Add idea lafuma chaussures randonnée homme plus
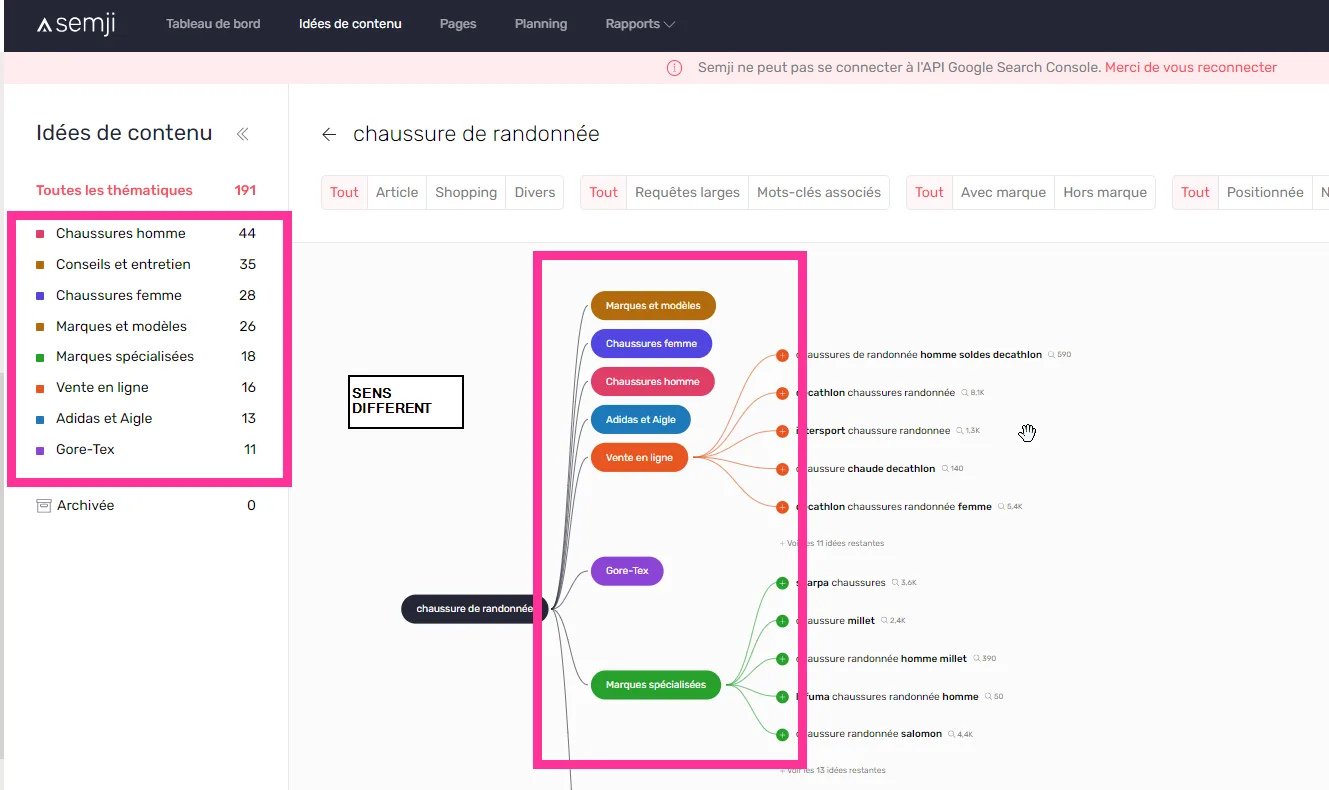 coord(782,696)
